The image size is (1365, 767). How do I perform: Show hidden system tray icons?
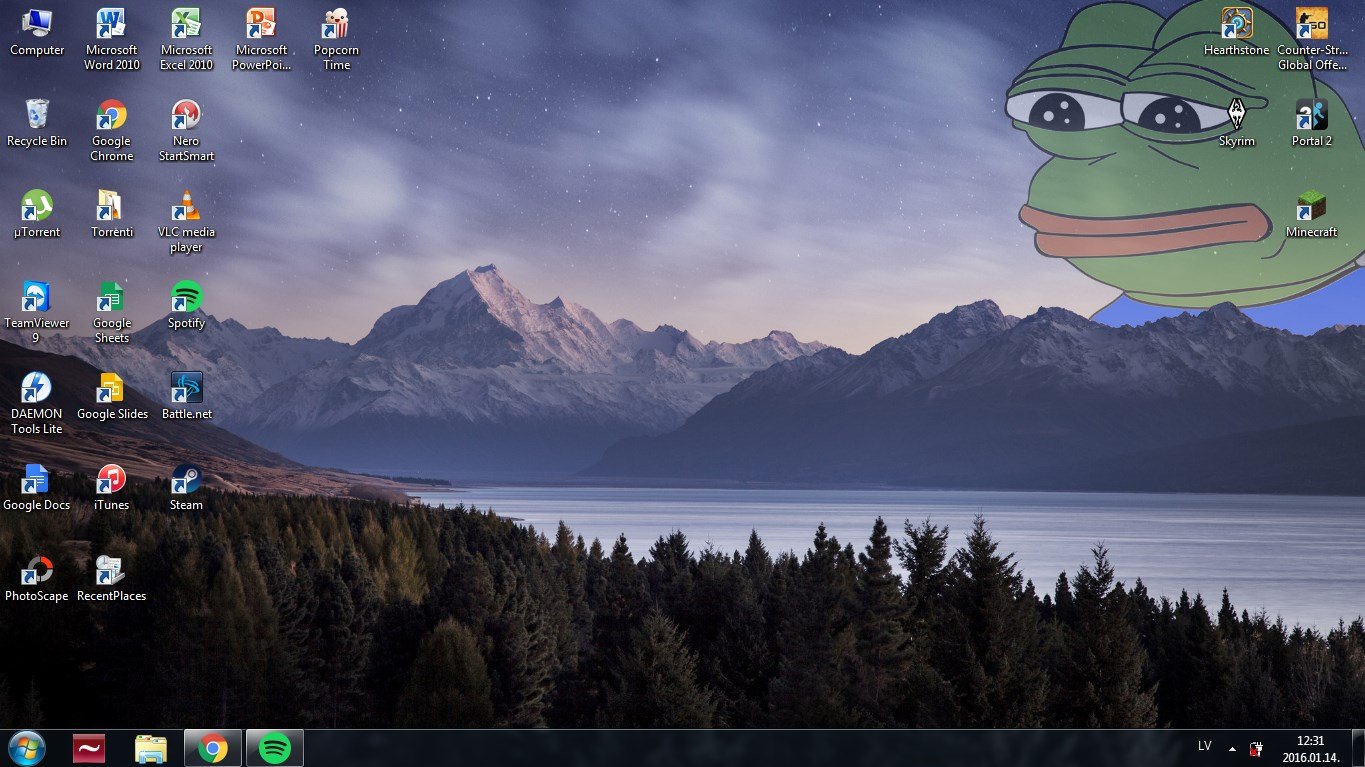point(1232,749)
